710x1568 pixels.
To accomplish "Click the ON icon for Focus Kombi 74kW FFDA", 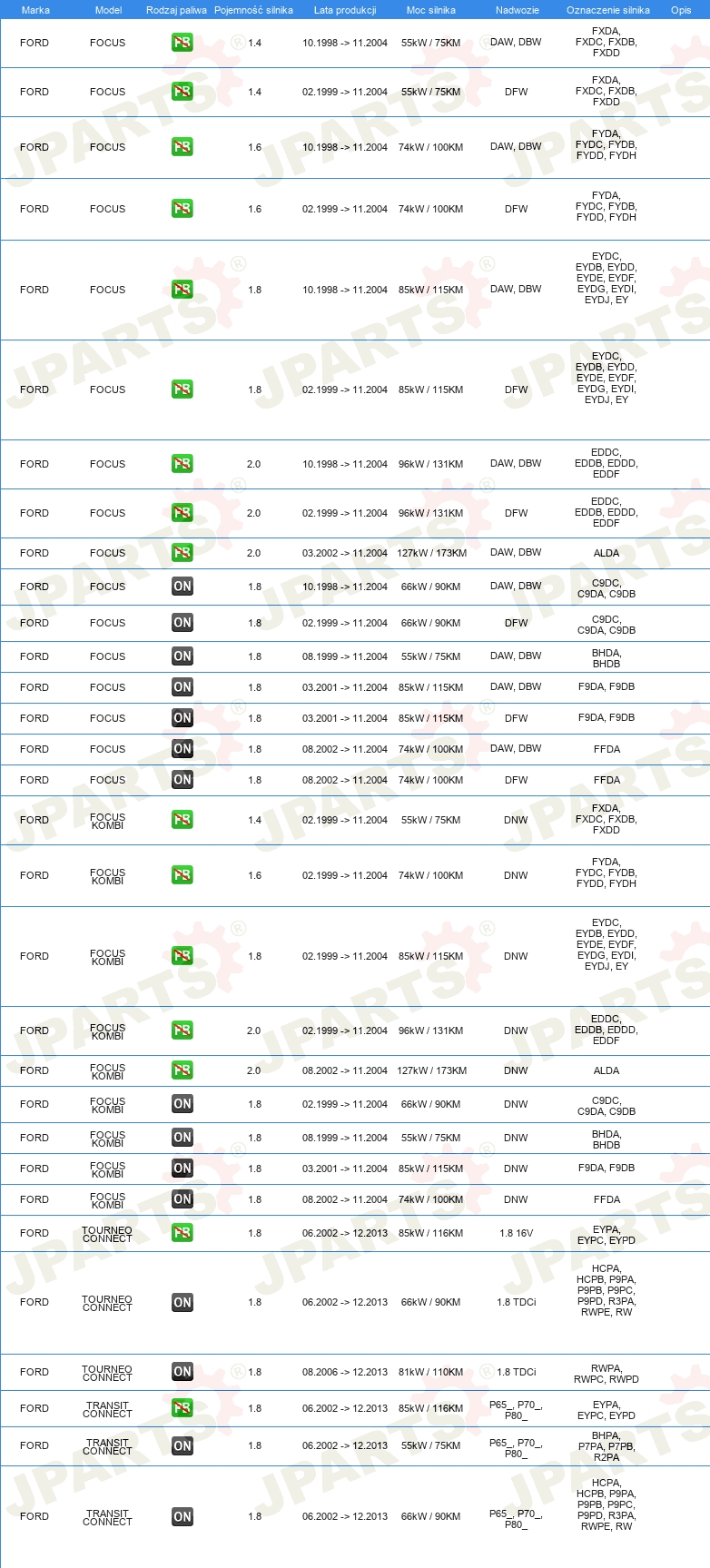I will pos(182,1199).
